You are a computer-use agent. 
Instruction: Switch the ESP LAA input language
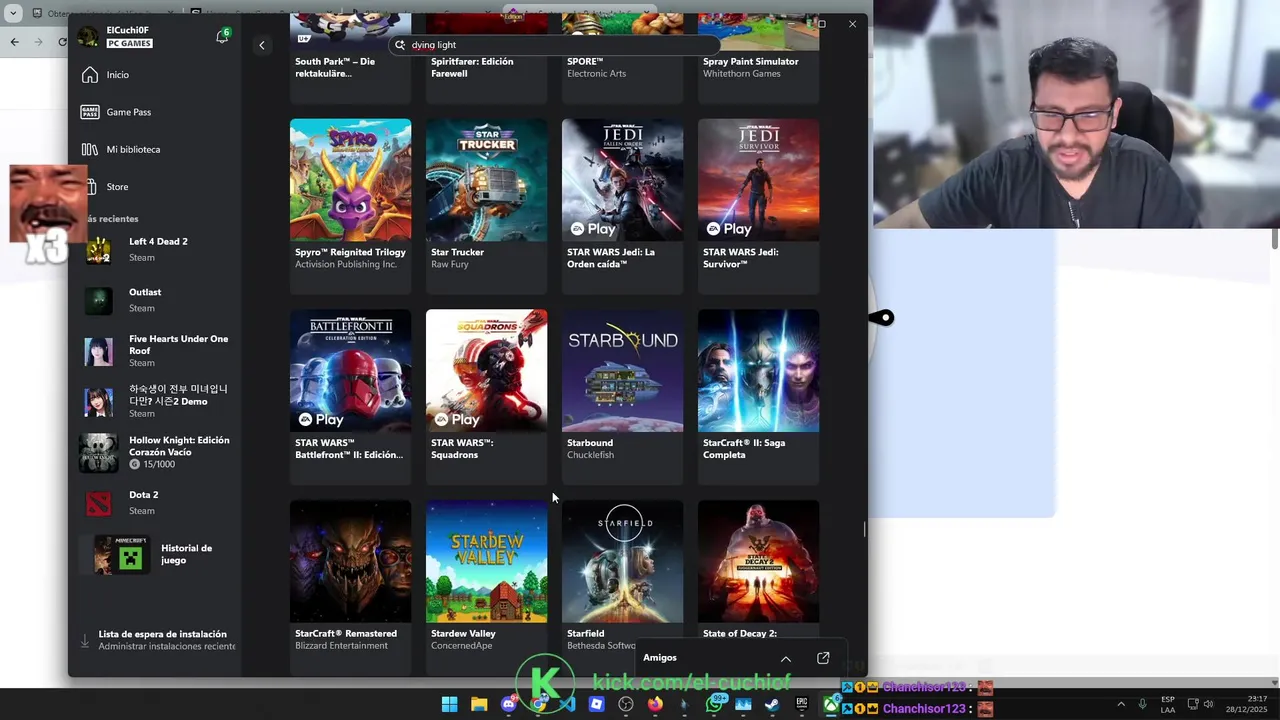point(1168,704)
